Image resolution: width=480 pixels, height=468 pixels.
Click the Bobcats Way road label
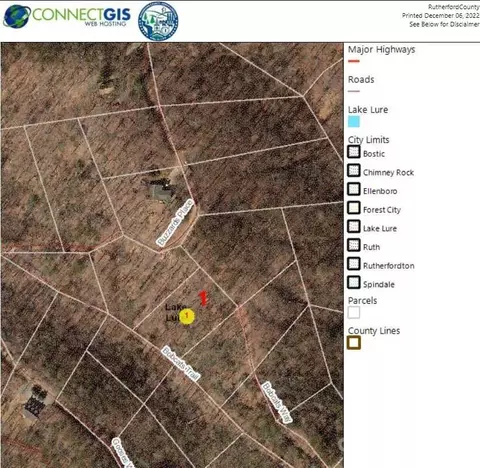(x=277, y=402)
